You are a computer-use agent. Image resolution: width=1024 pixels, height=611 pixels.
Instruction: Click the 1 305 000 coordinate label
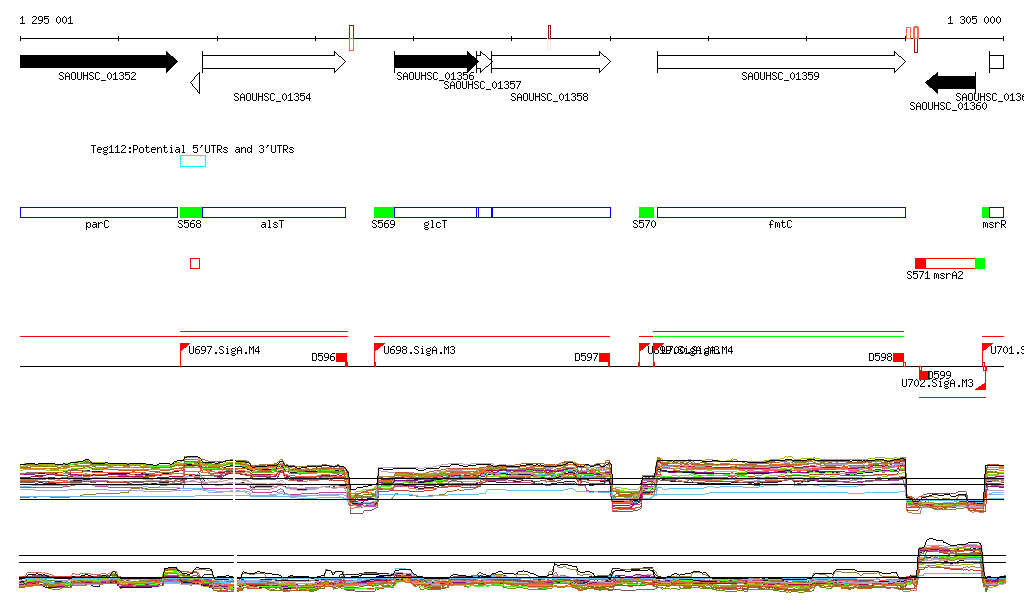[x=974, y=20]
